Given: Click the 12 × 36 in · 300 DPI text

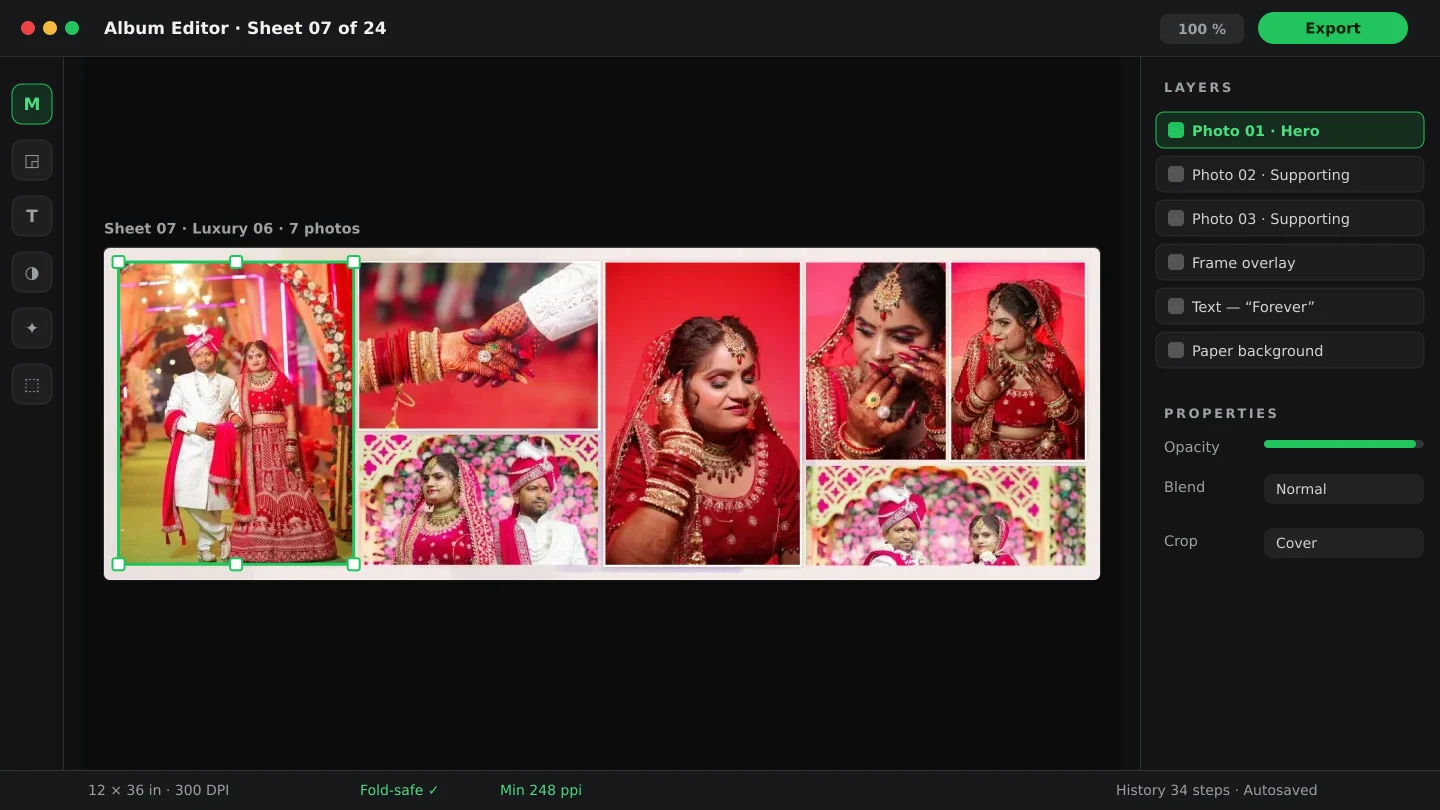Looking at the screenshot, I should [158, 790].
